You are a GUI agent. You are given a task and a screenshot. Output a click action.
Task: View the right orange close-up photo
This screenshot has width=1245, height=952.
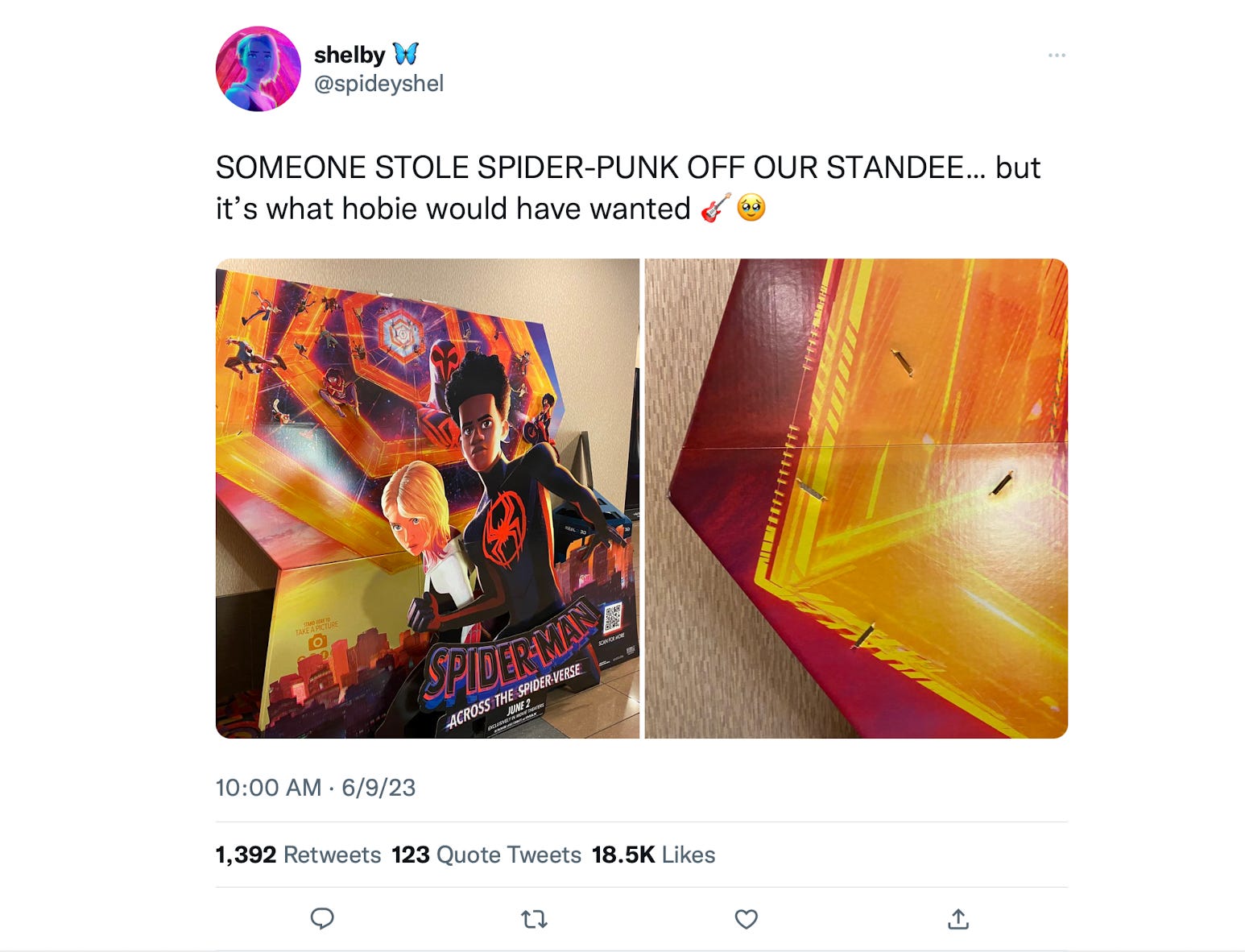[x=856, y=499]
